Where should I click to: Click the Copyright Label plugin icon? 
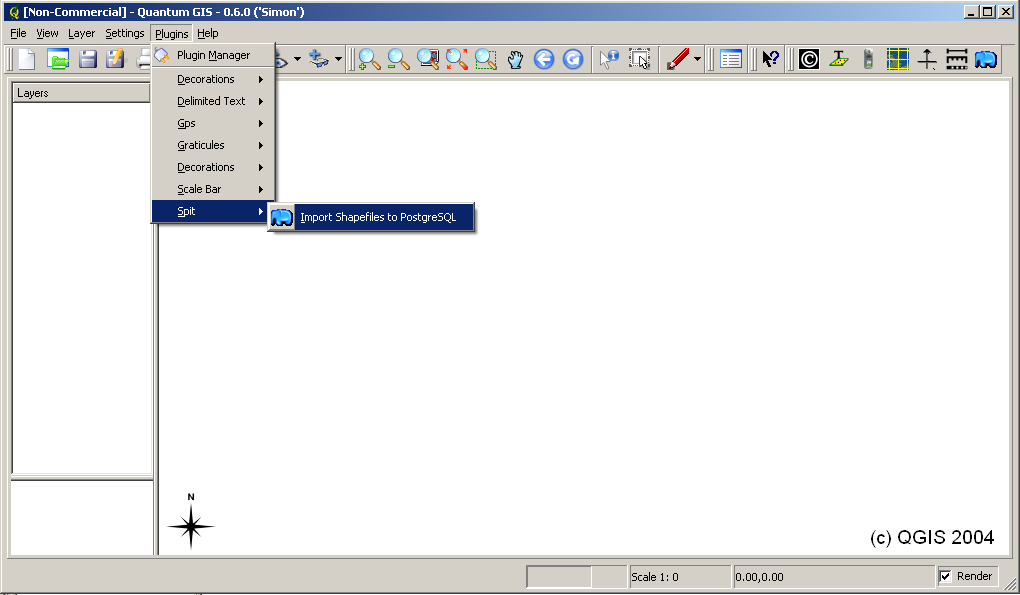tap(809, 59)
